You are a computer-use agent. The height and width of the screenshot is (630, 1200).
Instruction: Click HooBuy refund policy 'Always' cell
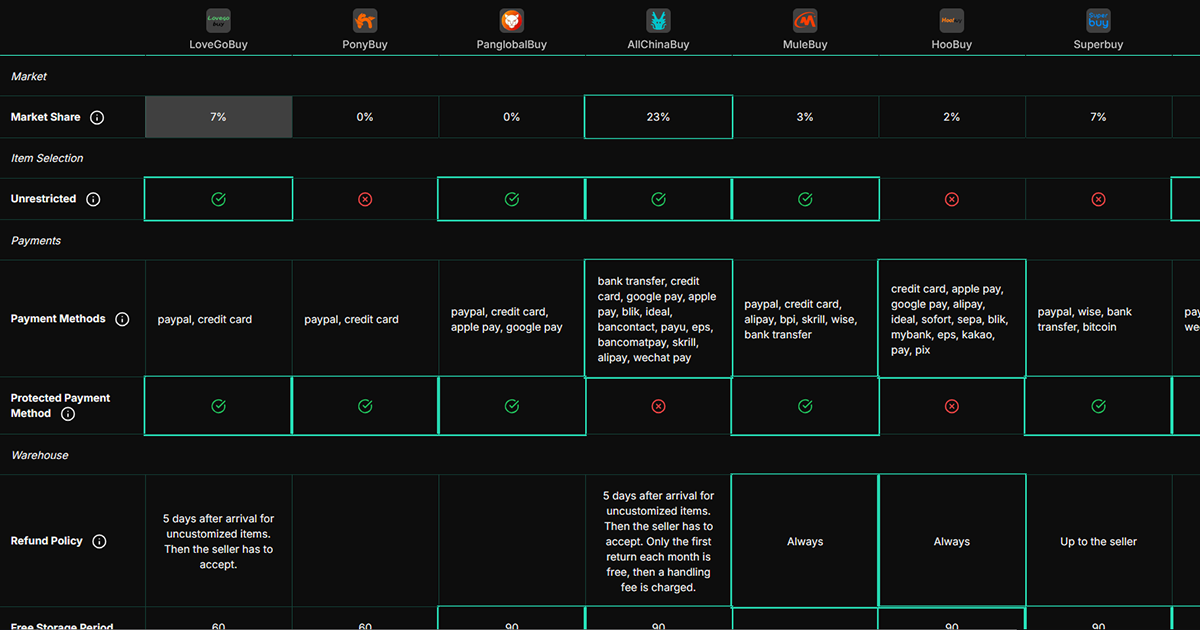951,541
